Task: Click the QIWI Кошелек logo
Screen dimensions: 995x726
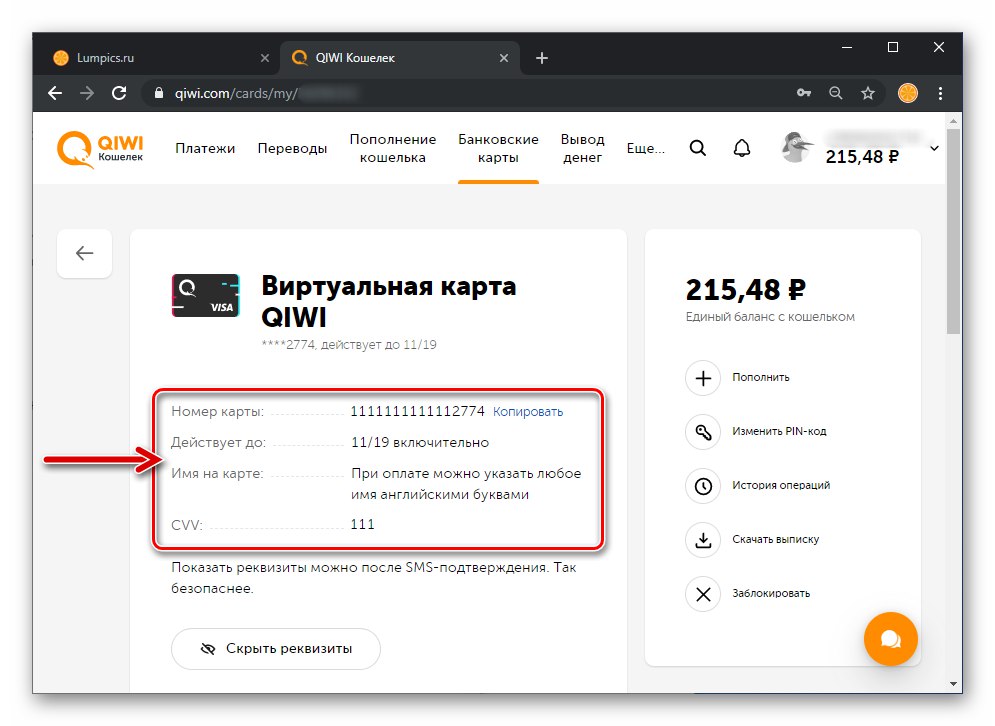Action: click(x=100, y=149)
